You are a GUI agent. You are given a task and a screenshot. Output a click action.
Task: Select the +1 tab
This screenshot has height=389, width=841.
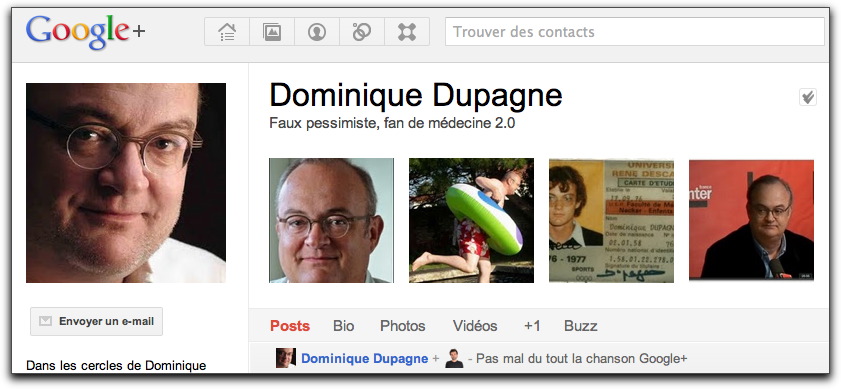click(532, 326)
